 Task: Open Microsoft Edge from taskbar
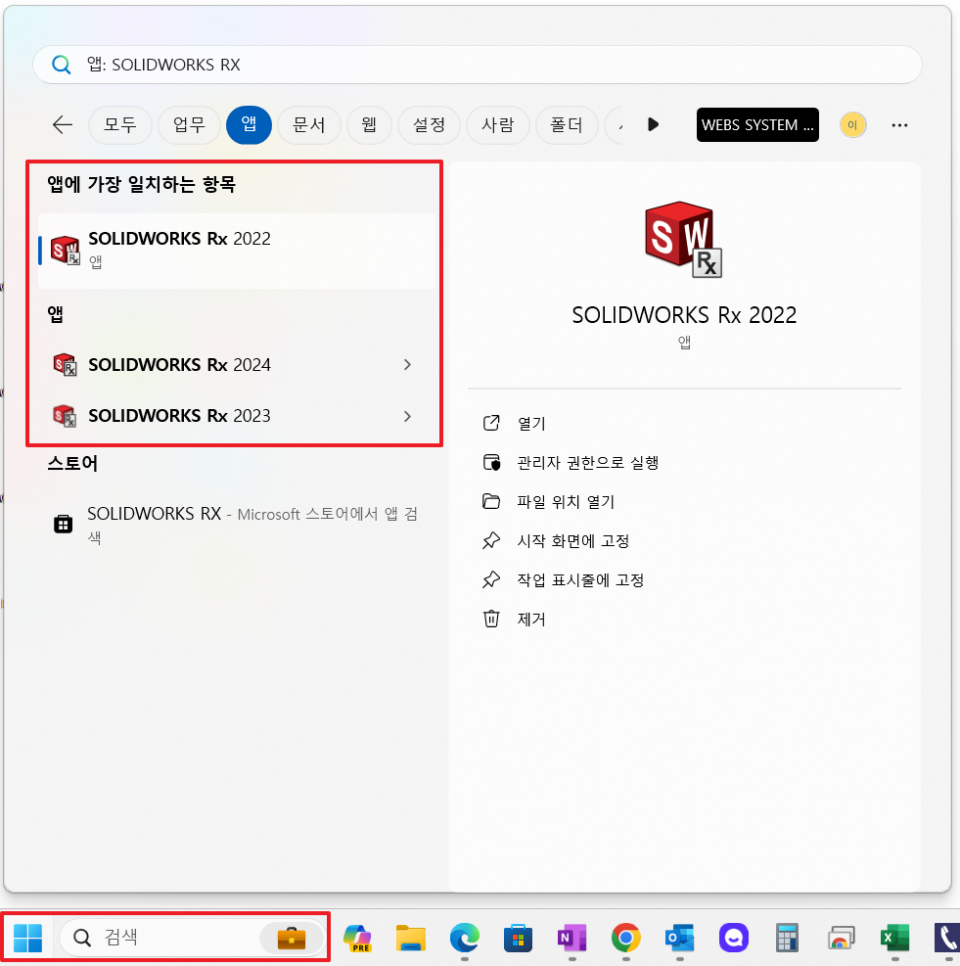(x=465, y=938)
